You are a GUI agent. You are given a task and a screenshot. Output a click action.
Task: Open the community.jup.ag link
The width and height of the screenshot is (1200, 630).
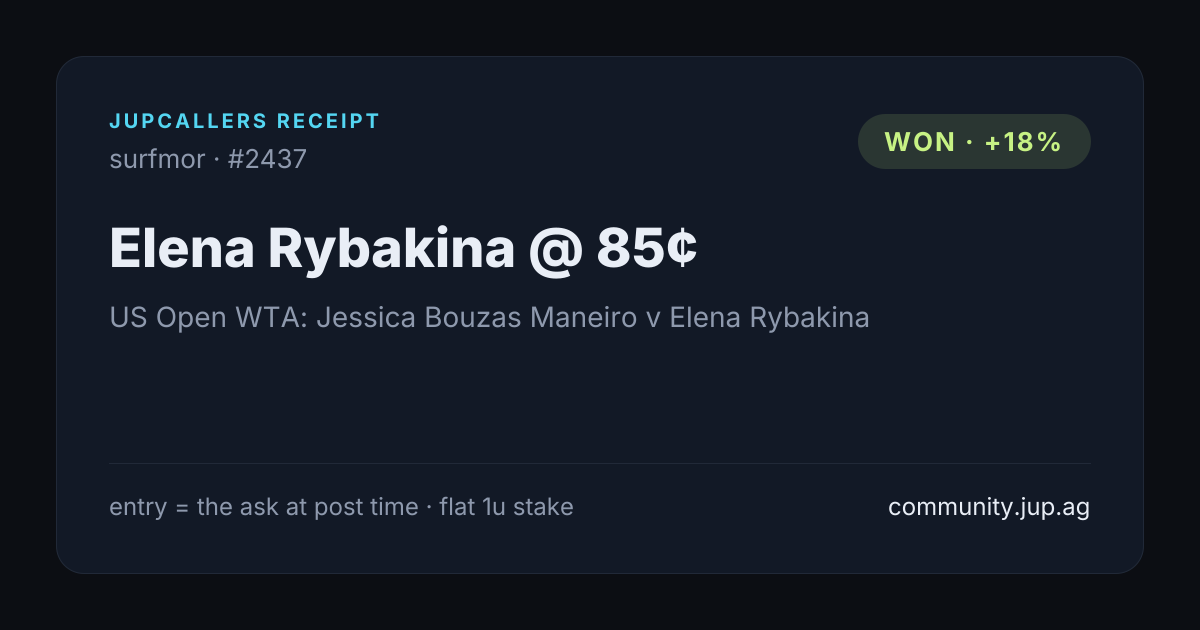[x=989, y=507]
